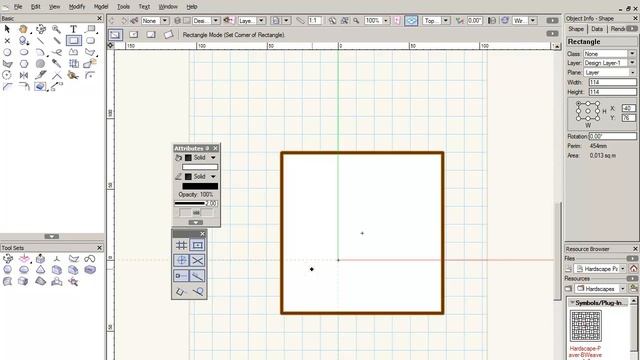640x360 pixels.
Task: Open the Model menu
Action: point(101,7)
